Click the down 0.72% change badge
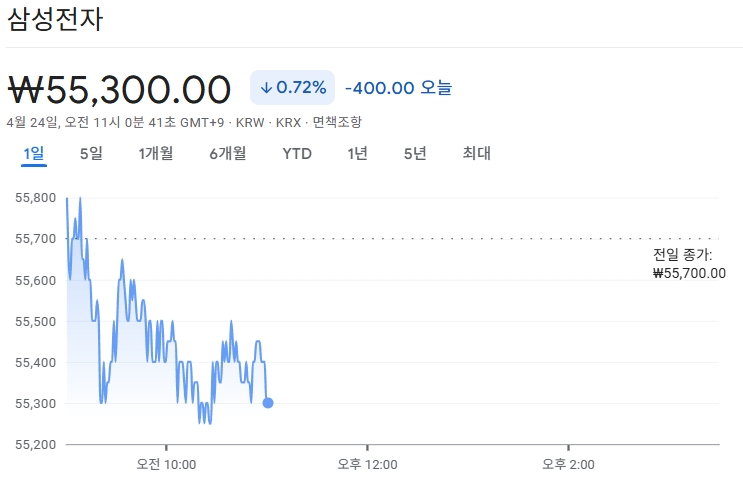743x482 pixels. [x=292, y=88]
